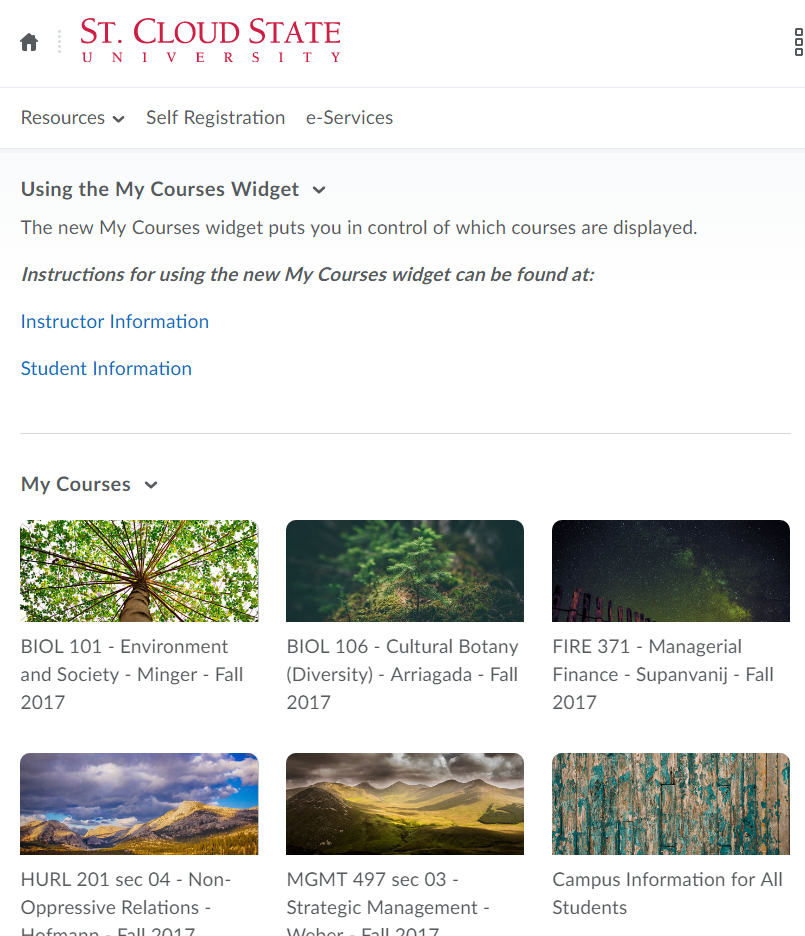Open e-Services from the navigation bar
Image resolution: width=805 pixels, height=936 pixels.
349,117
